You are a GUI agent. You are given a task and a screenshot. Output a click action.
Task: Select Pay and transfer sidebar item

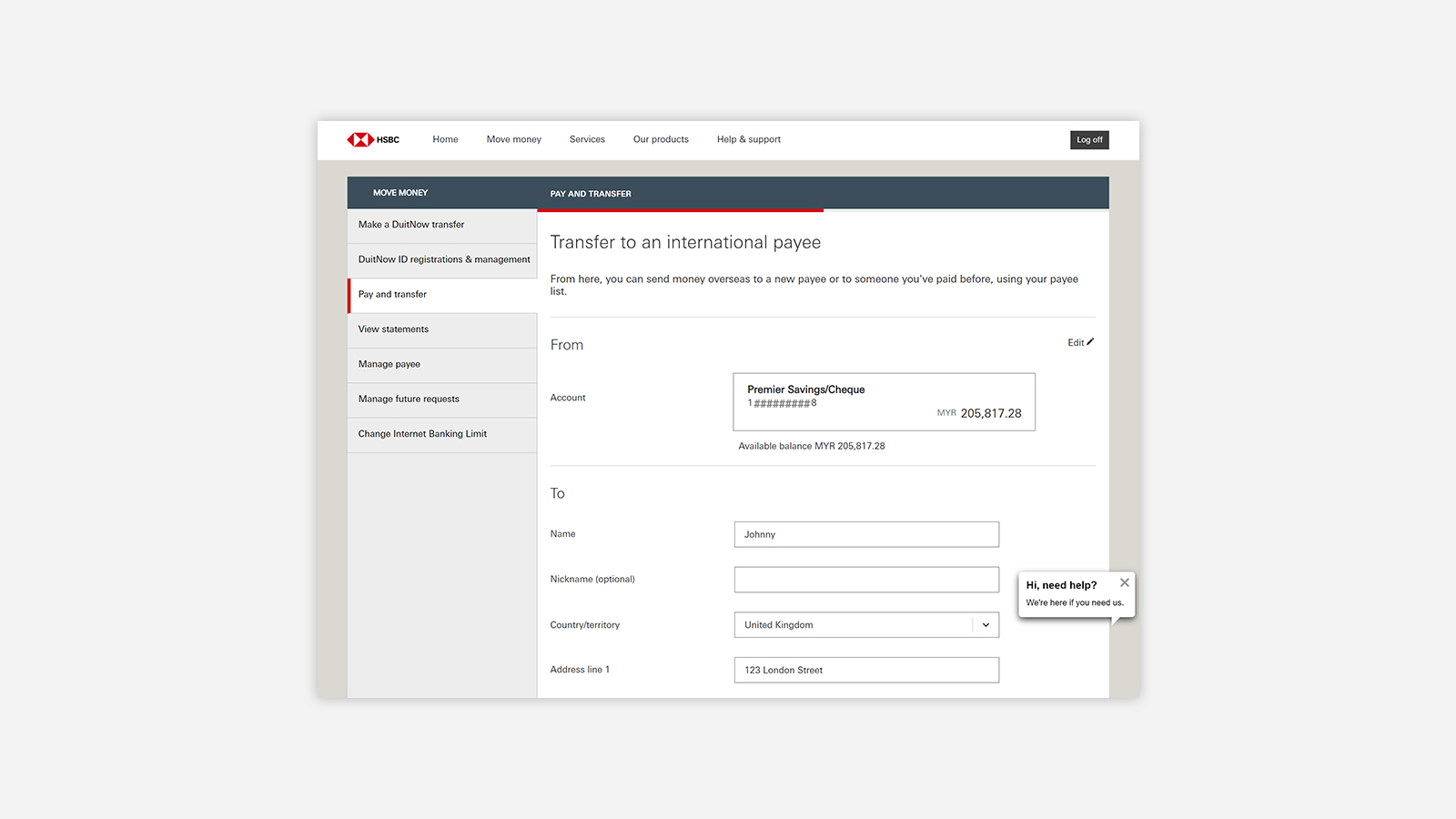[442, 295]
